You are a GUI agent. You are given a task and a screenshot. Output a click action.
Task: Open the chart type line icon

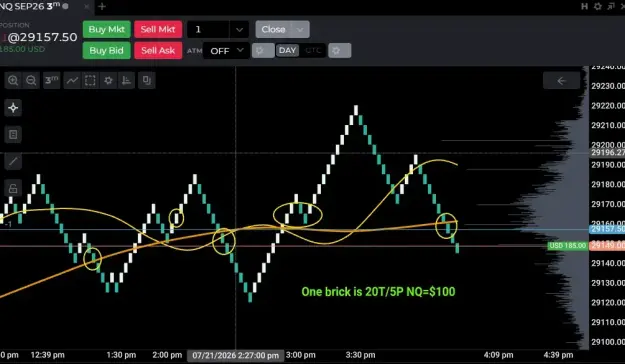pyautogui.click(x=72, y=81)
